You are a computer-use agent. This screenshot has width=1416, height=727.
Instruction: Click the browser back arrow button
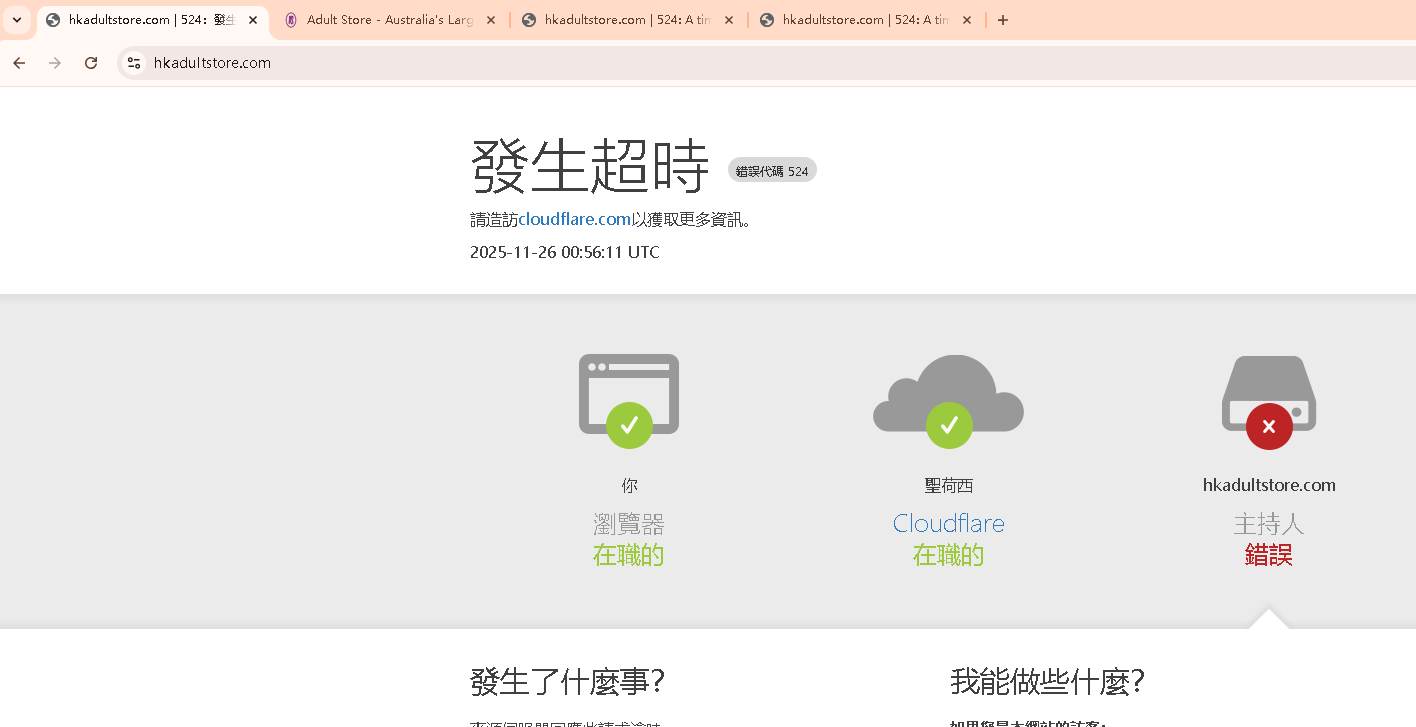[19, 63]
